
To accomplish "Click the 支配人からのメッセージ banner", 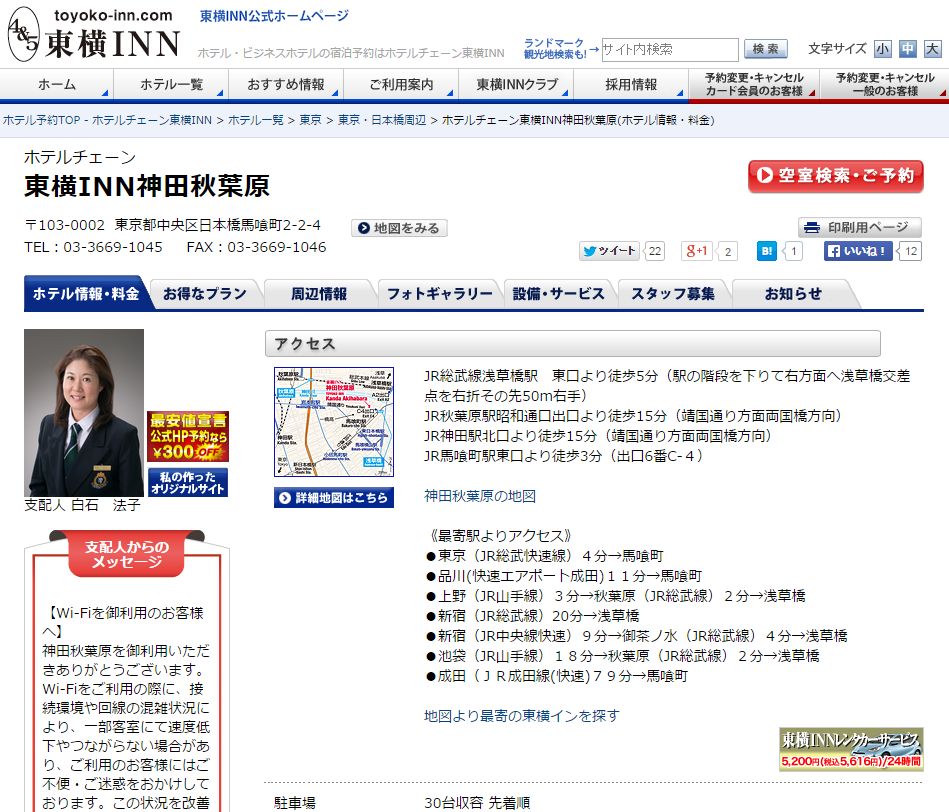I will coord(127,554).
